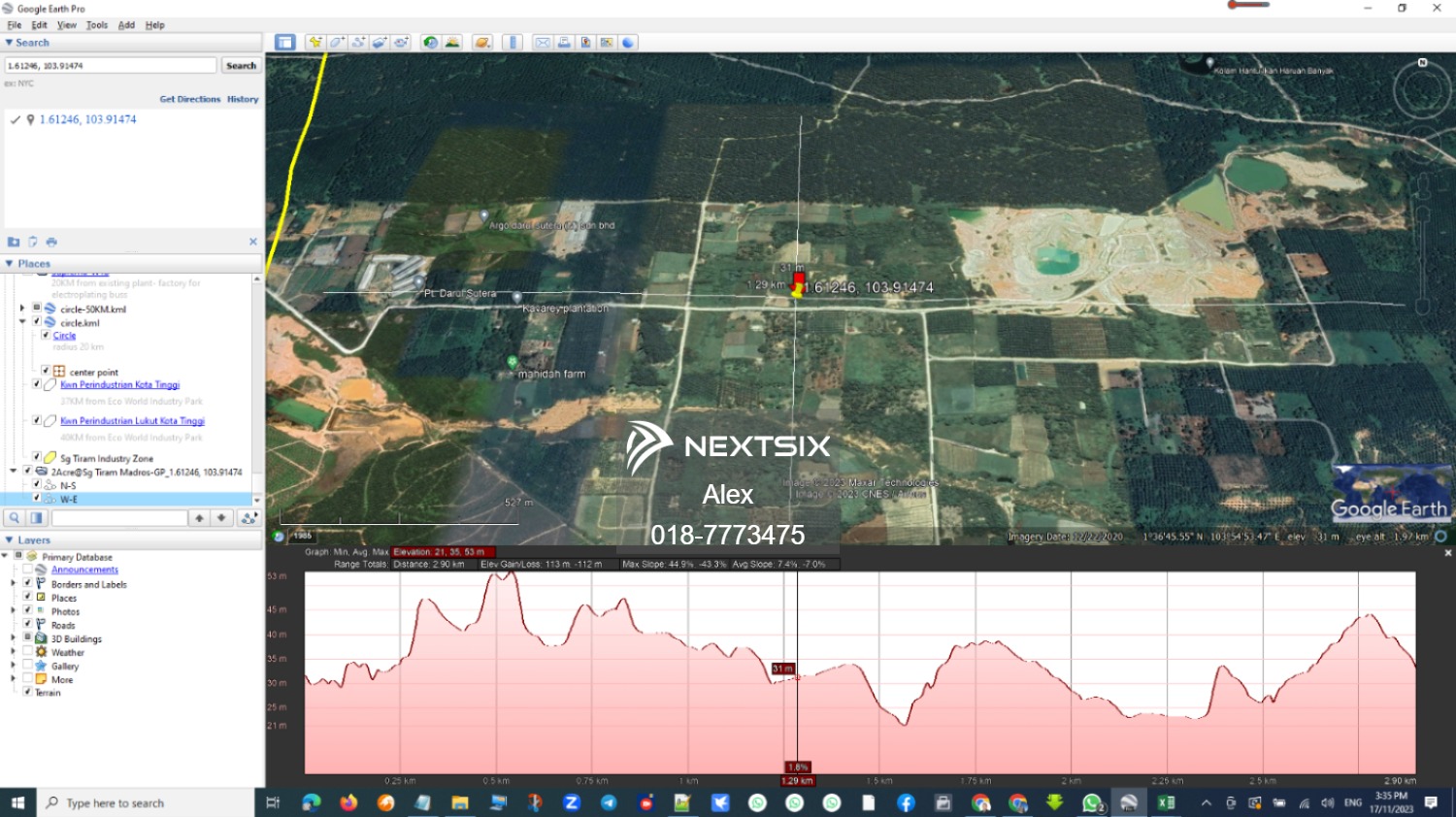This screenshot has width=1456, height=817.
Task: Click the Add Placemark pushpin icon
Action: tap(314, 43)
